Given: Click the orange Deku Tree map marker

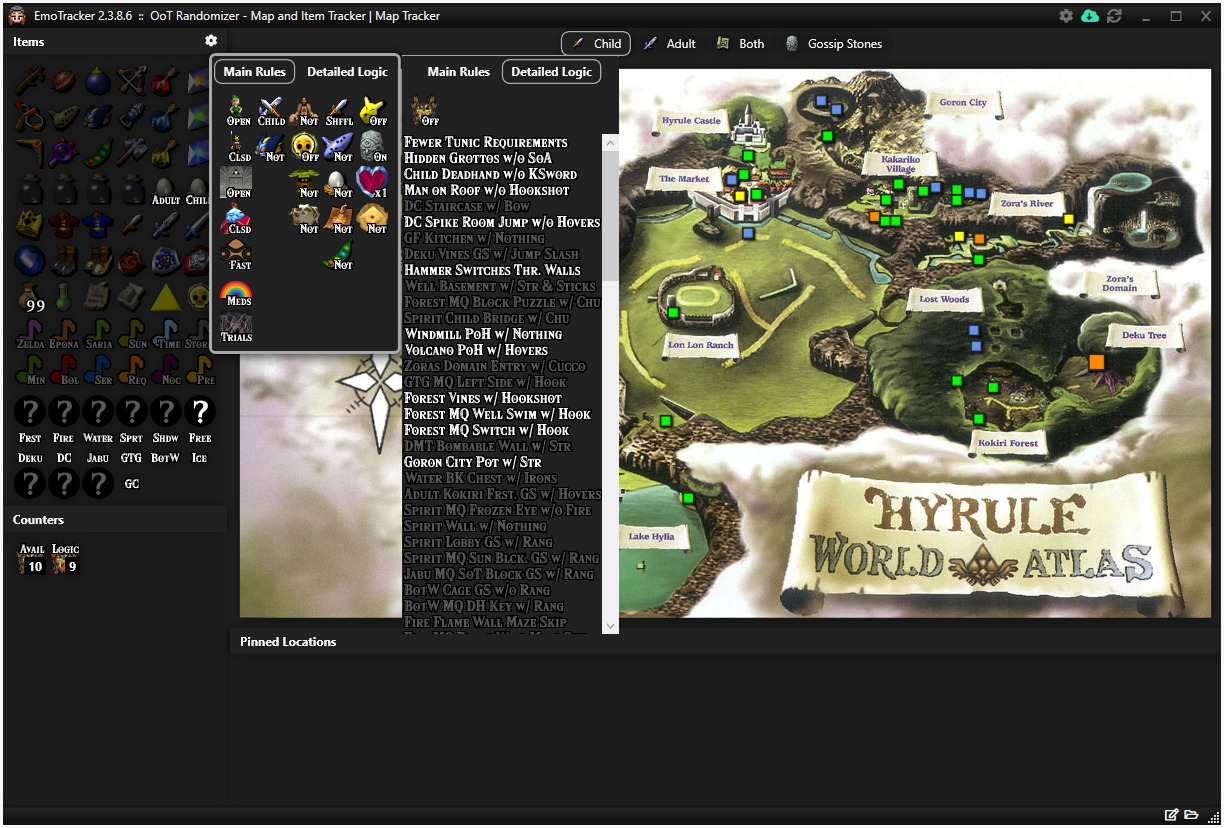Looking at the screenshot, I should click(x=1096, y=361).
